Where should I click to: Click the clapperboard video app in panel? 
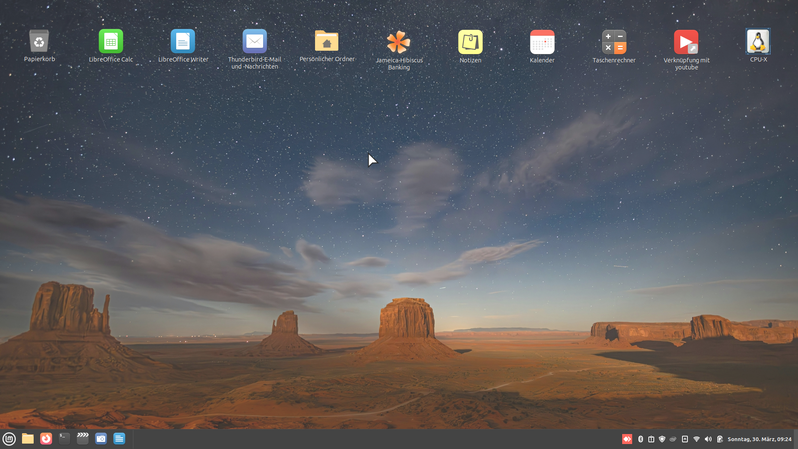(x=82, y=439)
